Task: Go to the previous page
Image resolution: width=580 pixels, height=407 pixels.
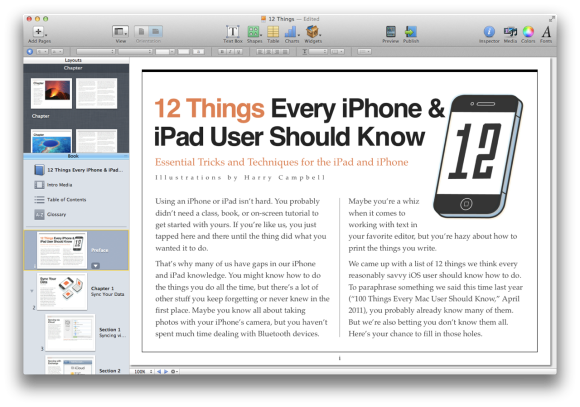Action: coord(159,371)
